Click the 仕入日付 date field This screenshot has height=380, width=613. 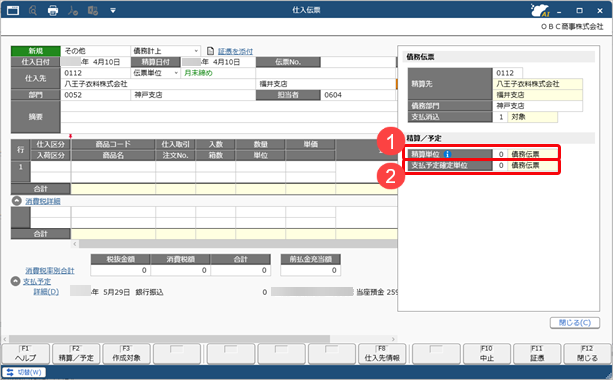click(95, 62)
